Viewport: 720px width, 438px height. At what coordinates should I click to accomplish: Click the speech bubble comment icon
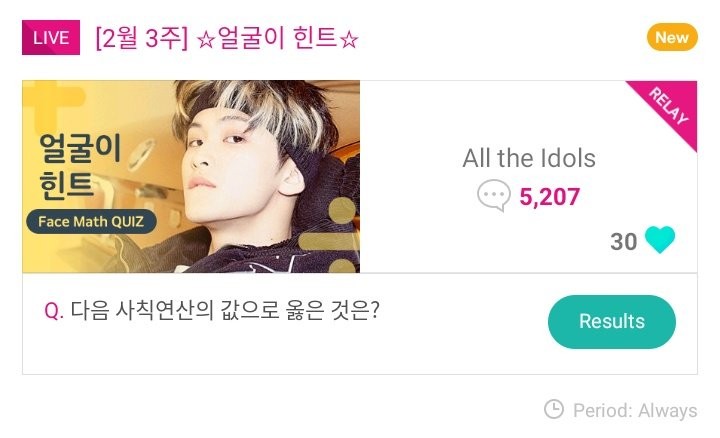click(494, 195)
